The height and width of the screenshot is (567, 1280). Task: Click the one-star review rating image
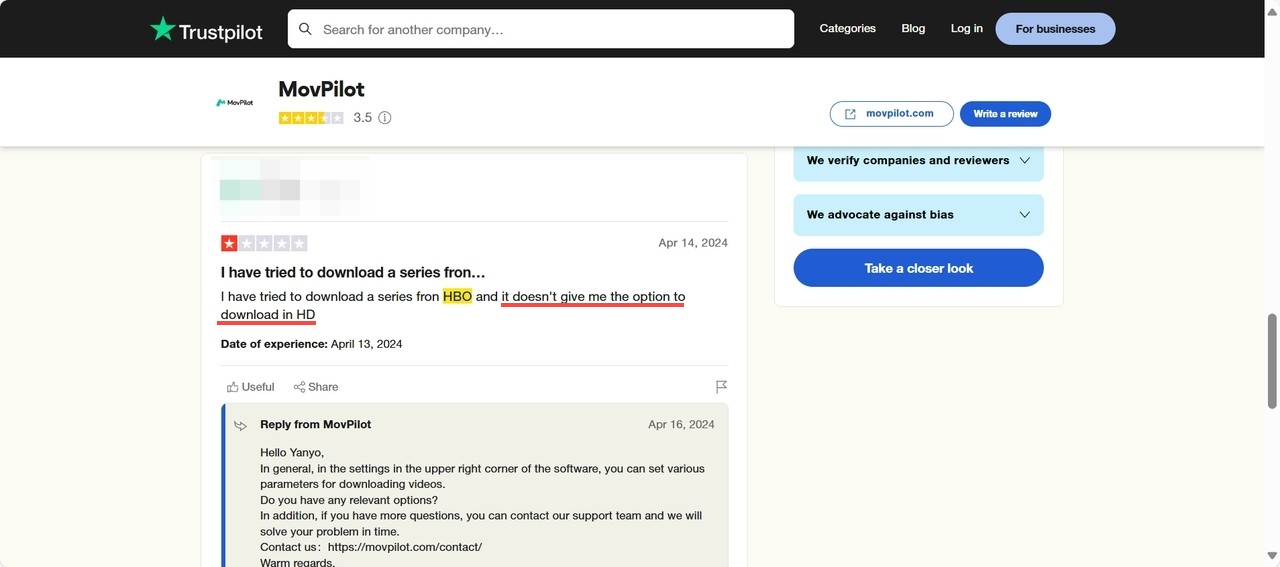point(264,243)
